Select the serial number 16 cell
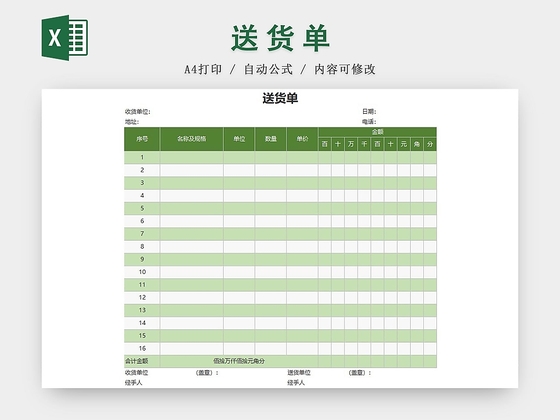 (x=142, y=349)
